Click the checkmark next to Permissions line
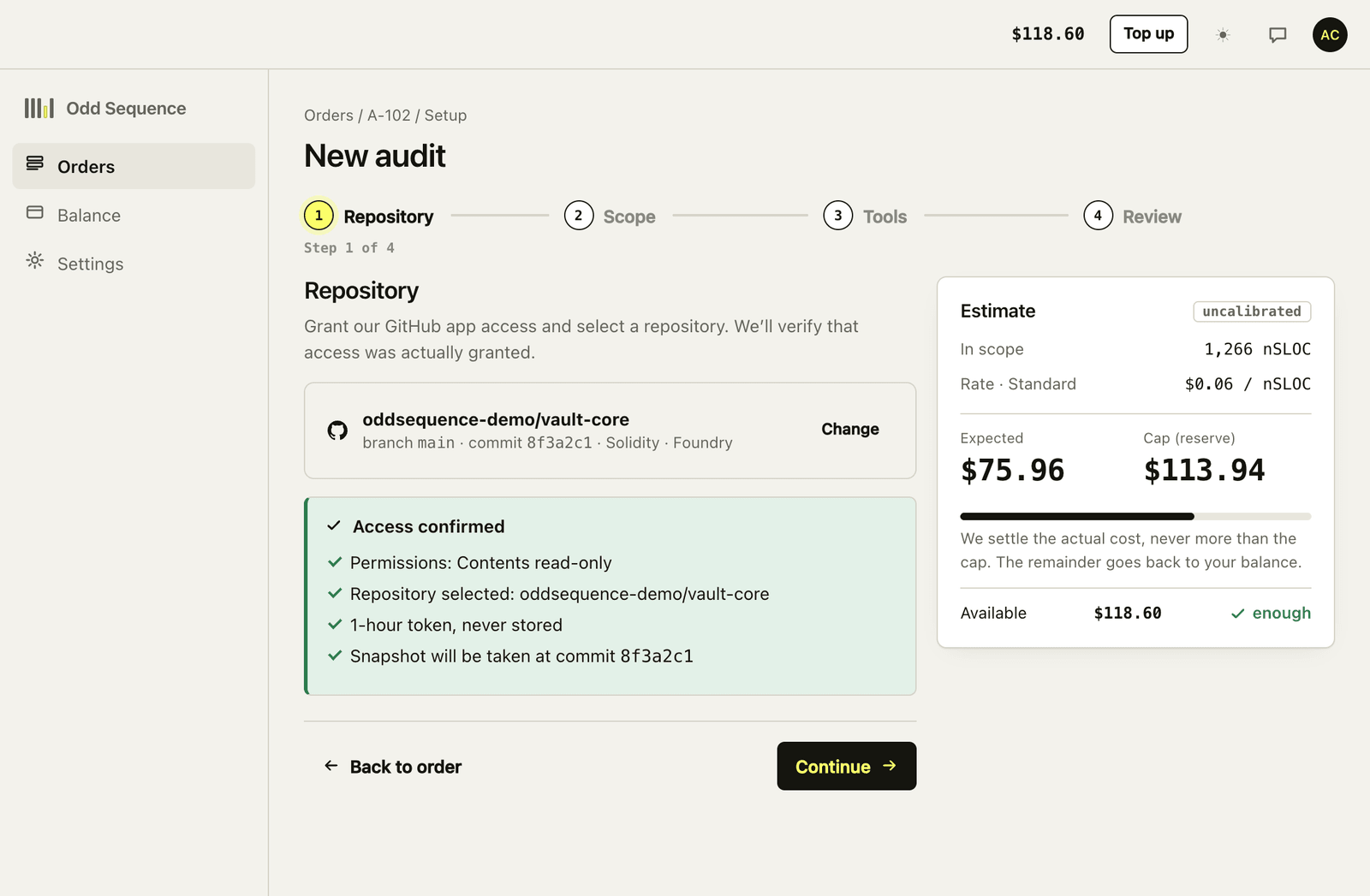Image resolution: width=1370 pixels, height=896 pixels. 335,562
